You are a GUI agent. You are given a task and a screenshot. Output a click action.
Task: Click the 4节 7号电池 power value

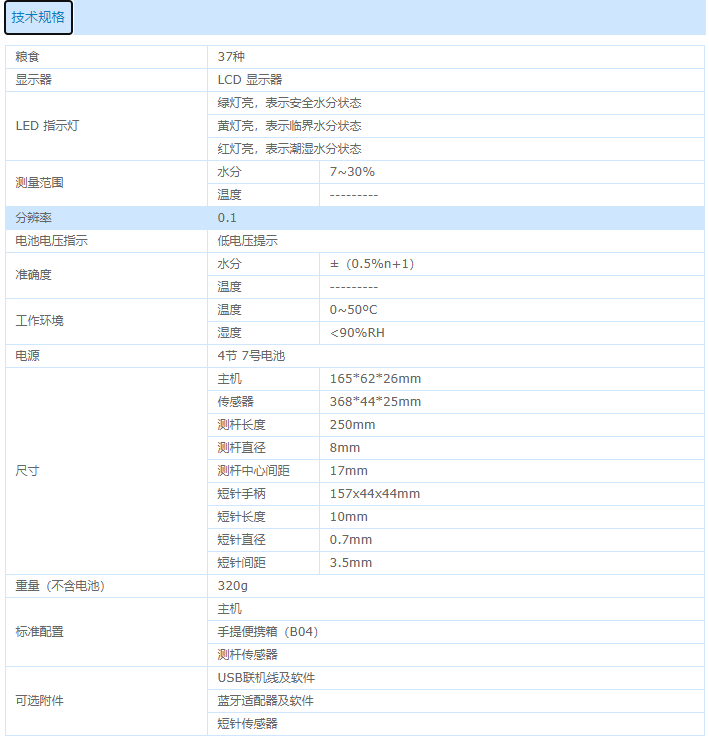click(251, 356)
